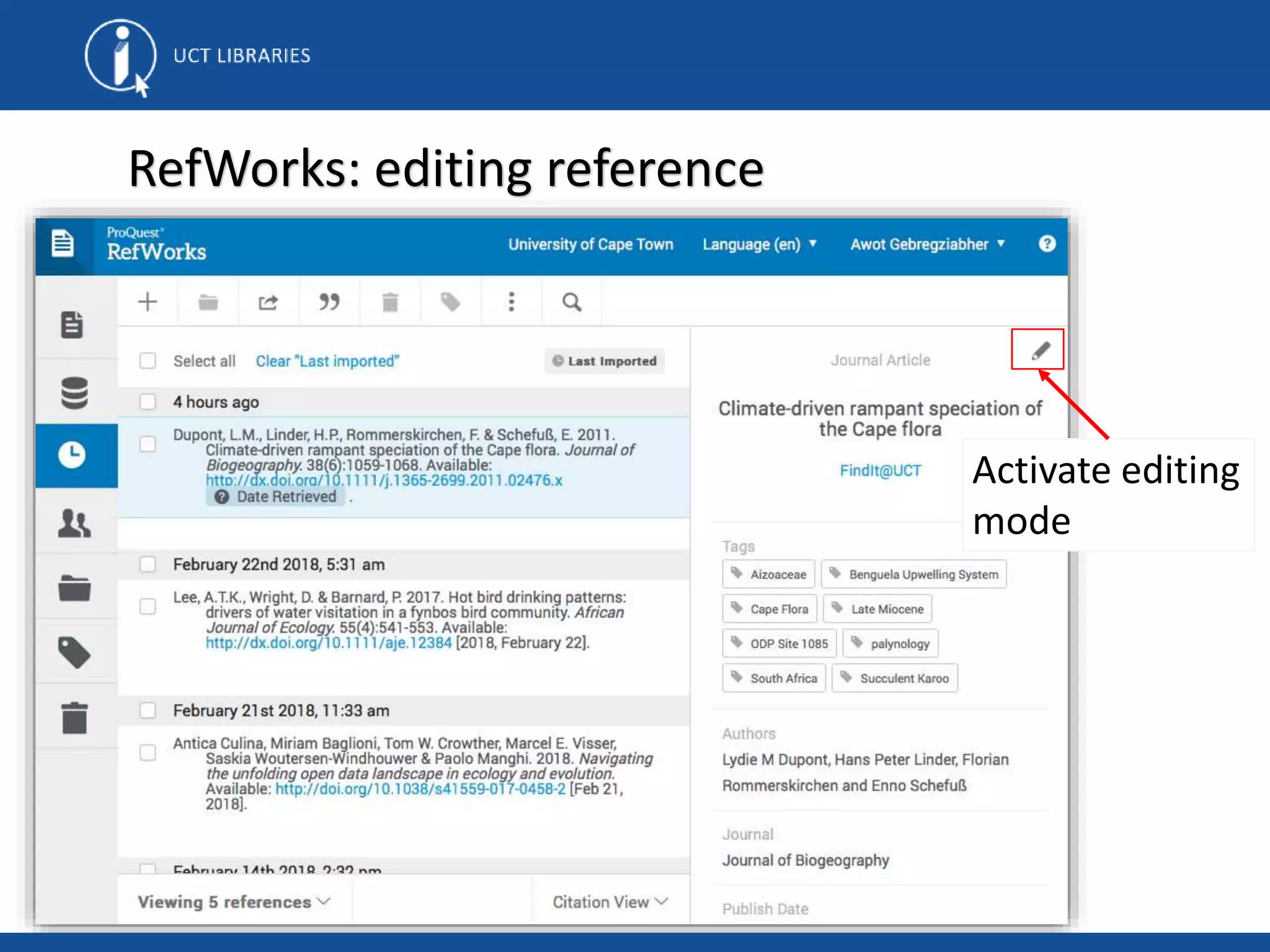The image size is (1270, 952).
Task: Open the s41559-017-0458-2 DOI link
Action: point(420,789)
